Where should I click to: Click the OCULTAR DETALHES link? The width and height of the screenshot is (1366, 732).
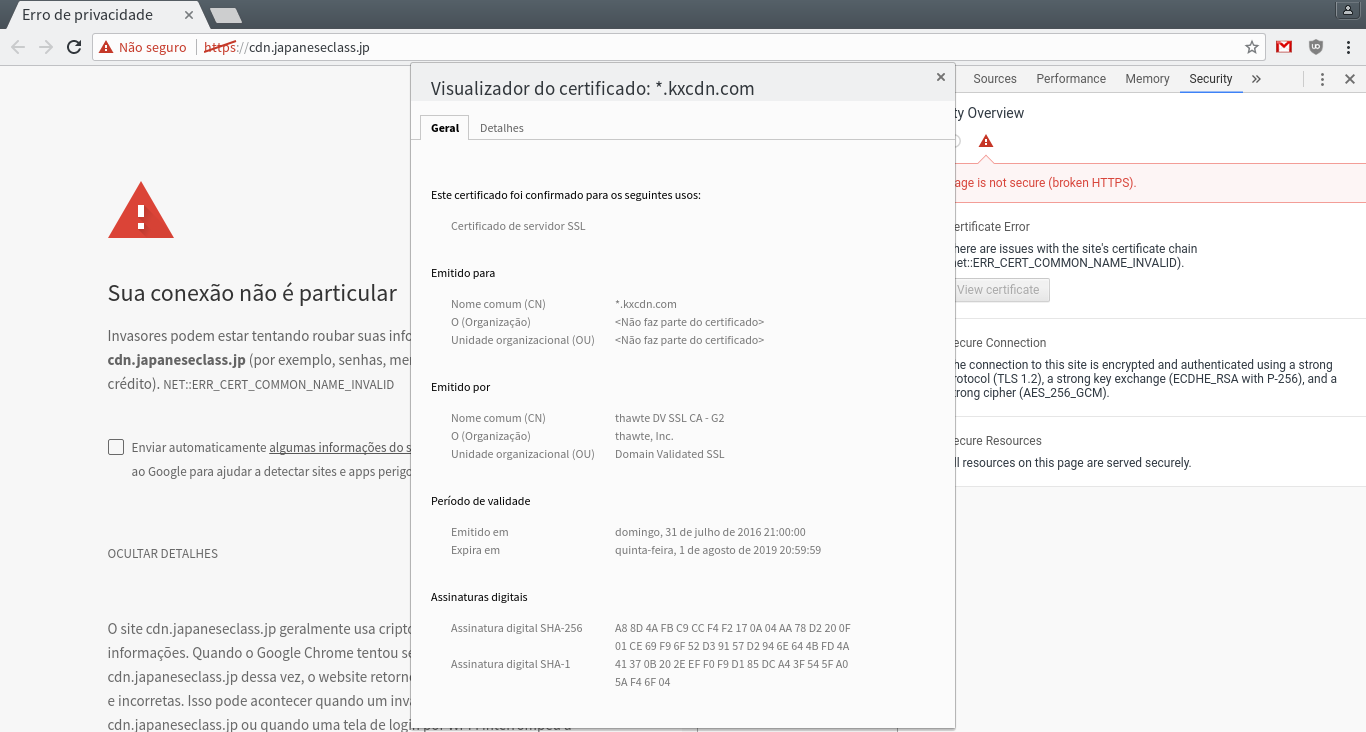click(x=162, y=554)
